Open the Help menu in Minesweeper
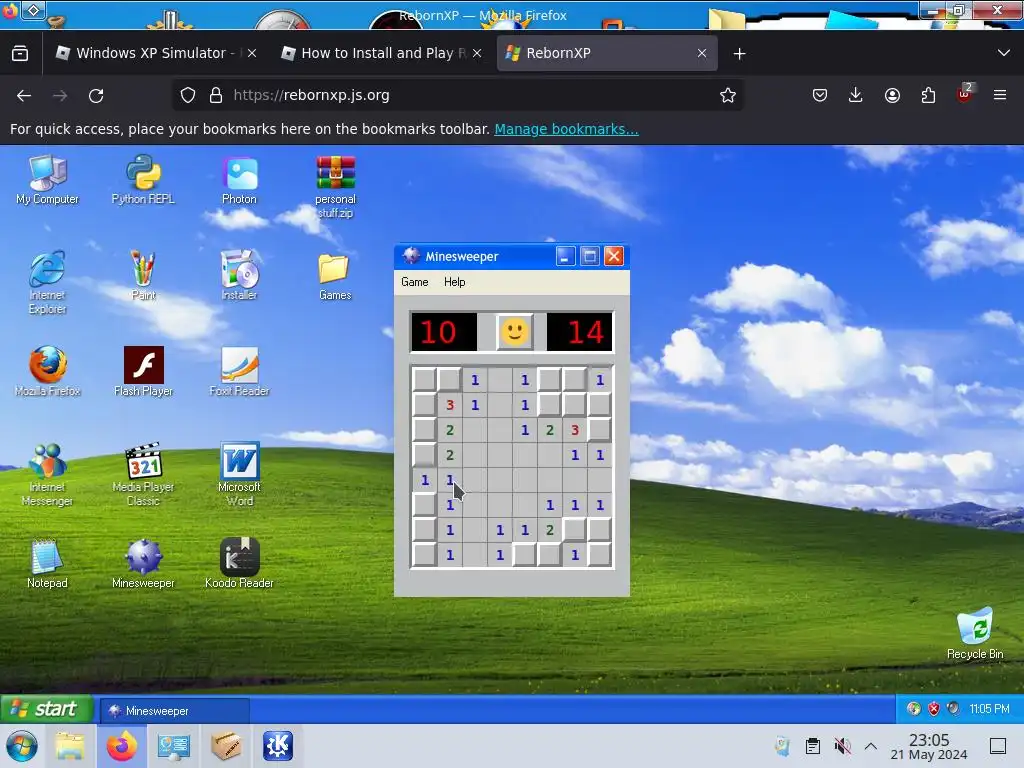1024x768 pixels. (455, 282)
